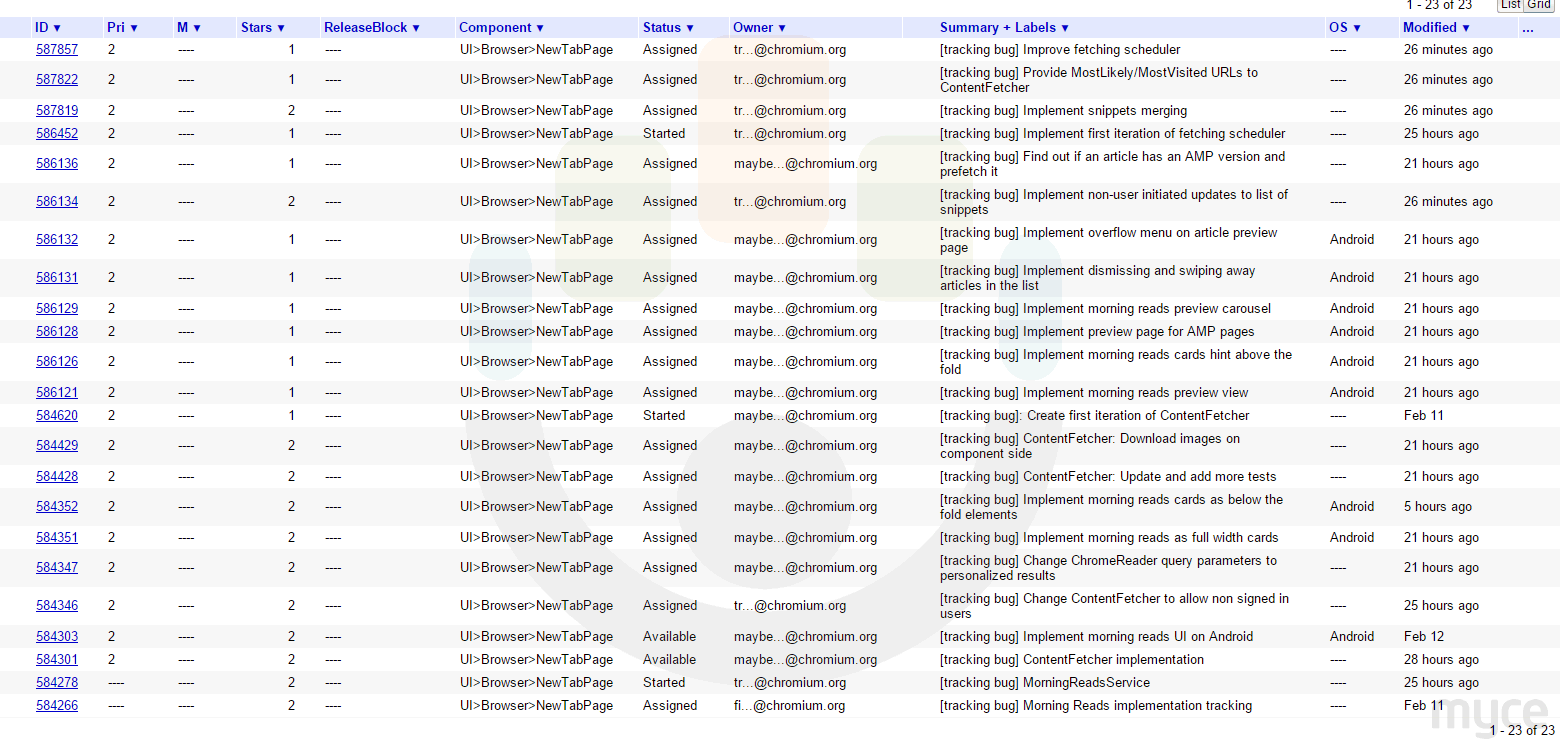Sort by the ID column header

pyautogui.click(x=48, y=28)
